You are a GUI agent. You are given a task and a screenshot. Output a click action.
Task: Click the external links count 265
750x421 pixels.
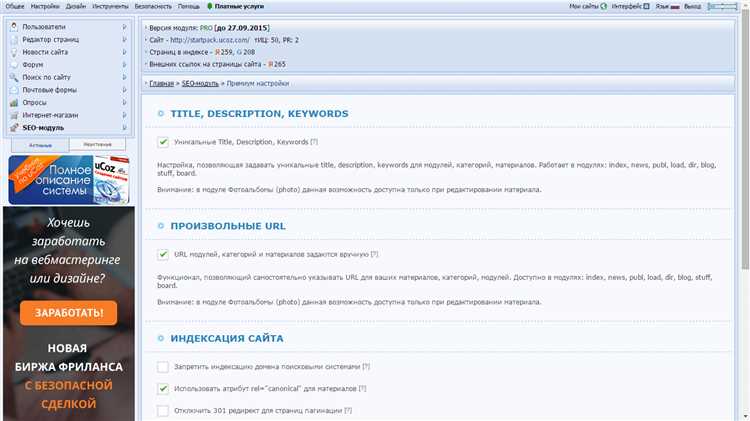tap(279, 64)
